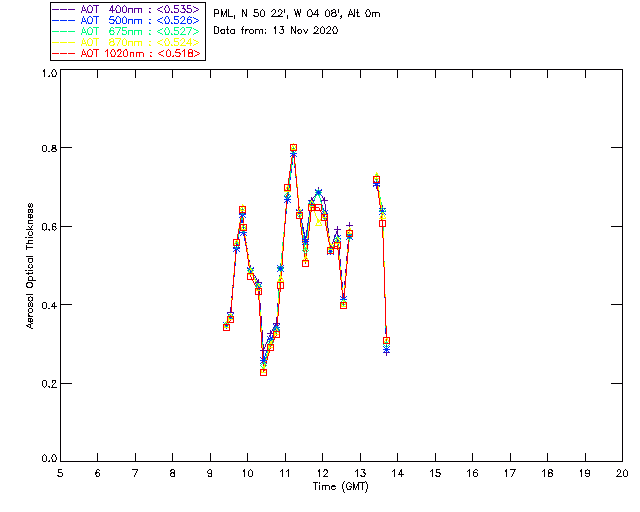
Task: Click the red dashed line swatch in legend
Action: 64,54
